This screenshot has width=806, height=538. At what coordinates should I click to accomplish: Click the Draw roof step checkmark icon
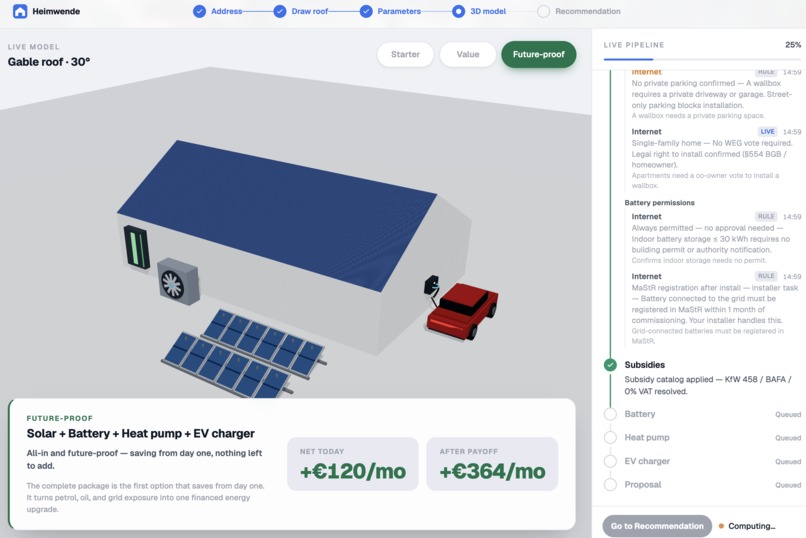pyautogui.click(x=280, y=11)
